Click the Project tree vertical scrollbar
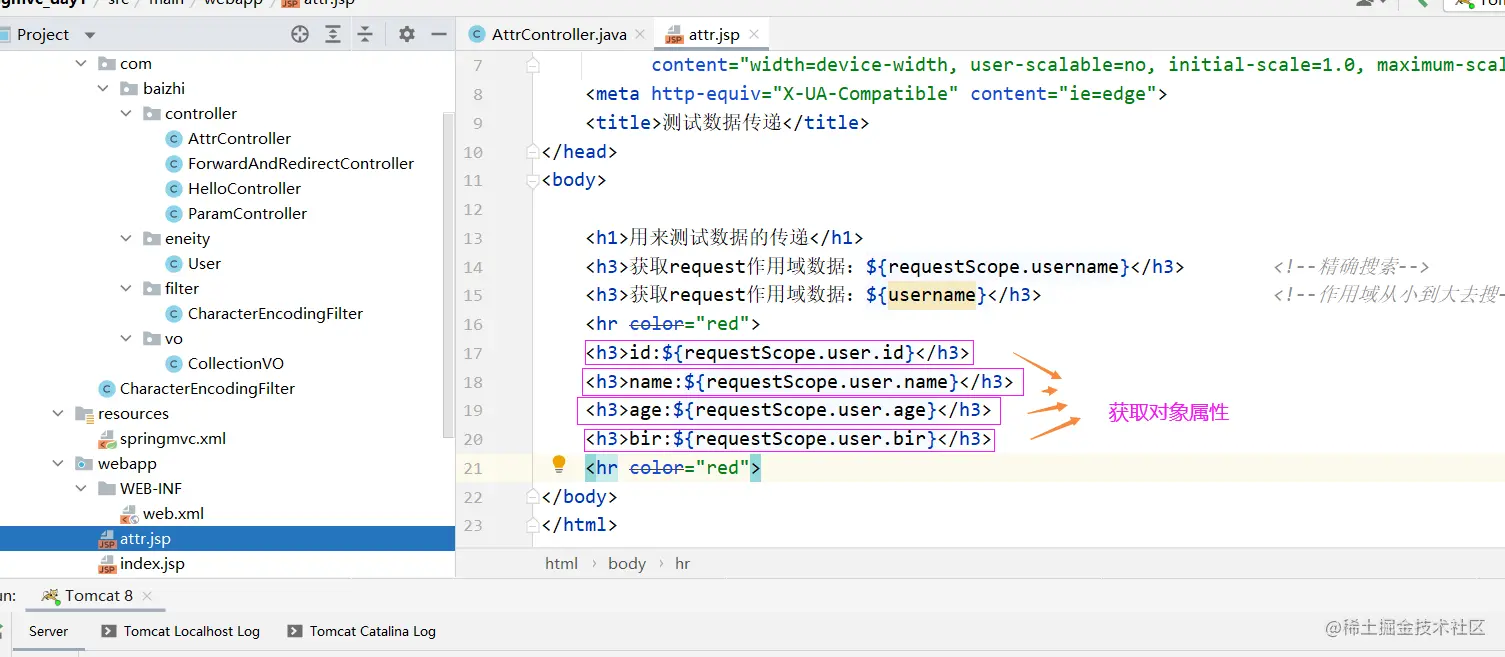The image size is (1505, 657). pos(448,275)
